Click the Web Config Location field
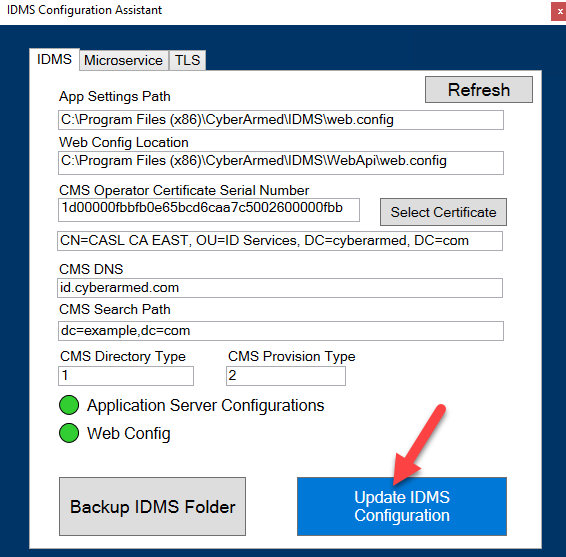566x557 pixels. (281, 163)
